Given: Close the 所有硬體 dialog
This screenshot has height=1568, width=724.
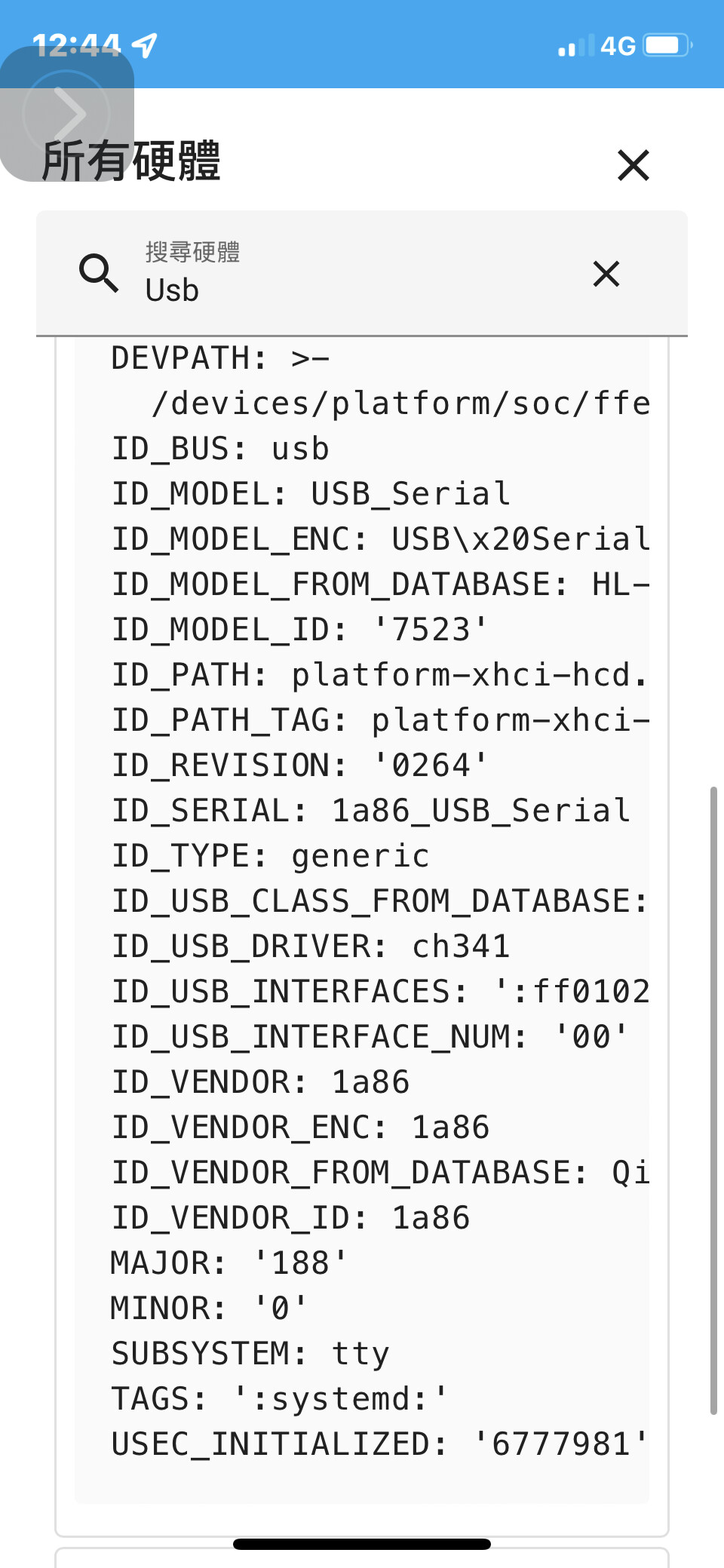Looking at the screenshot, I should 633,164.
